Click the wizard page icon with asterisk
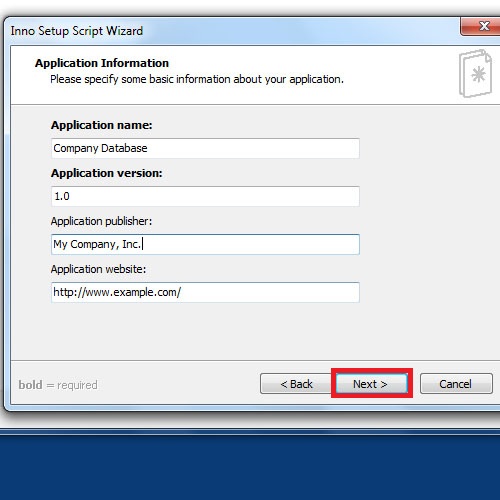 click(476, 74)
